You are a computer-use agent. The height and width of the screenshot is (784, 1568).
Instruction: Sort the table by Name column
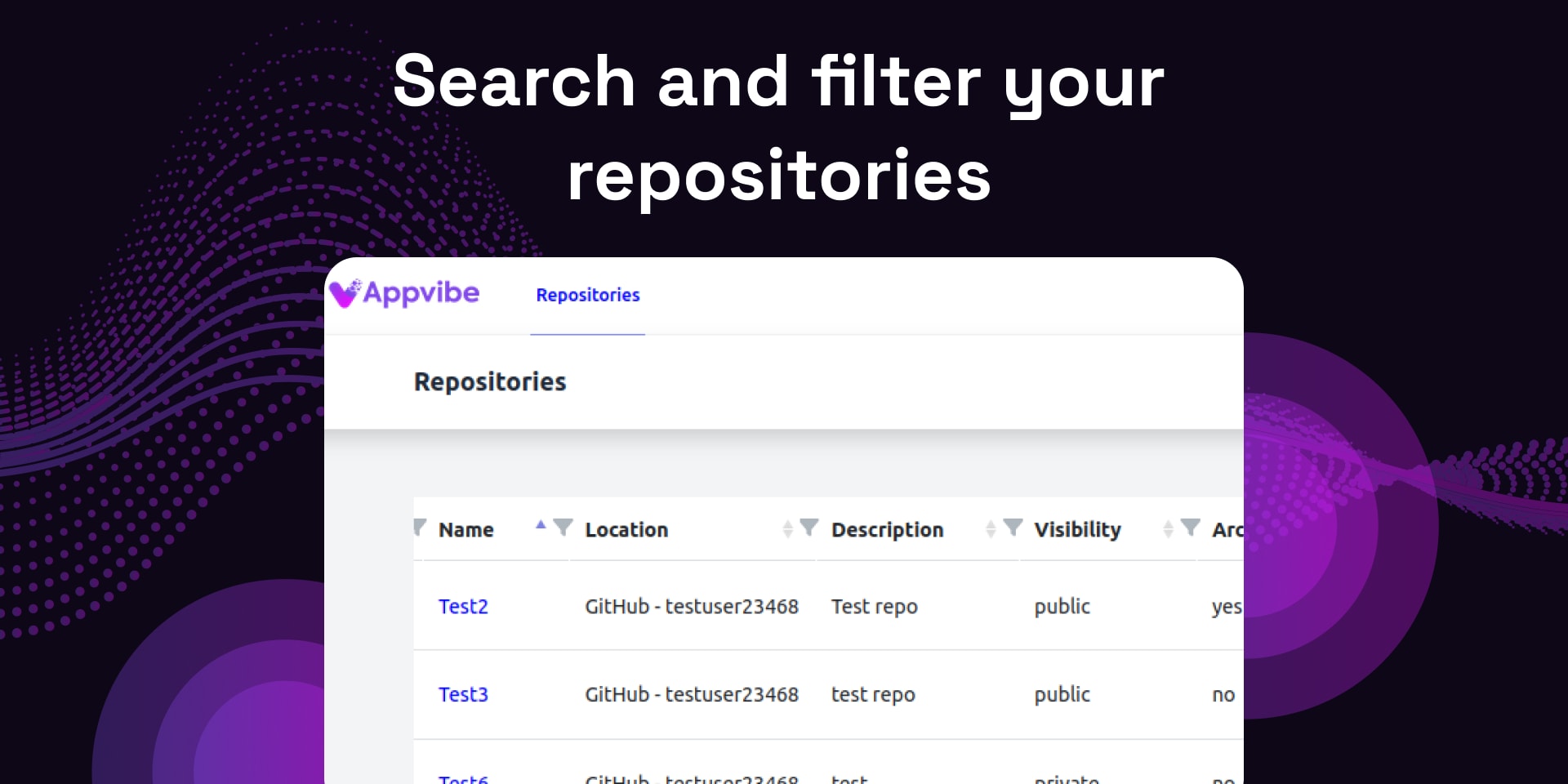[x=541, y=526]
